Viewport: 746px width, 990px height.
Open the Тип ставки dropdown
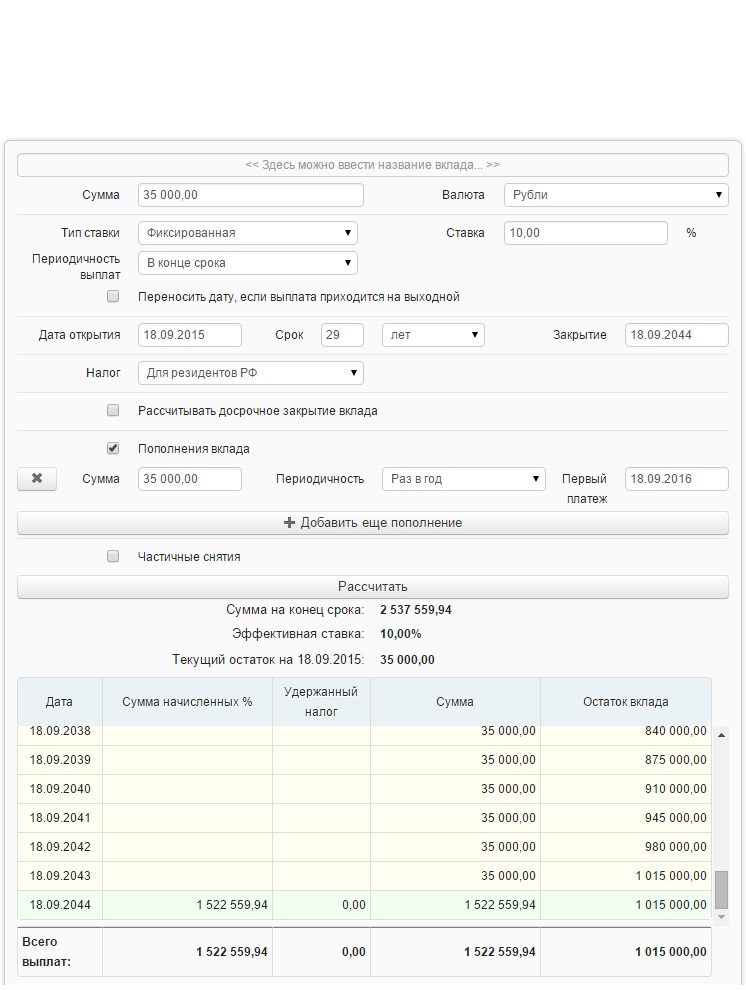click(x=247, y=232)
